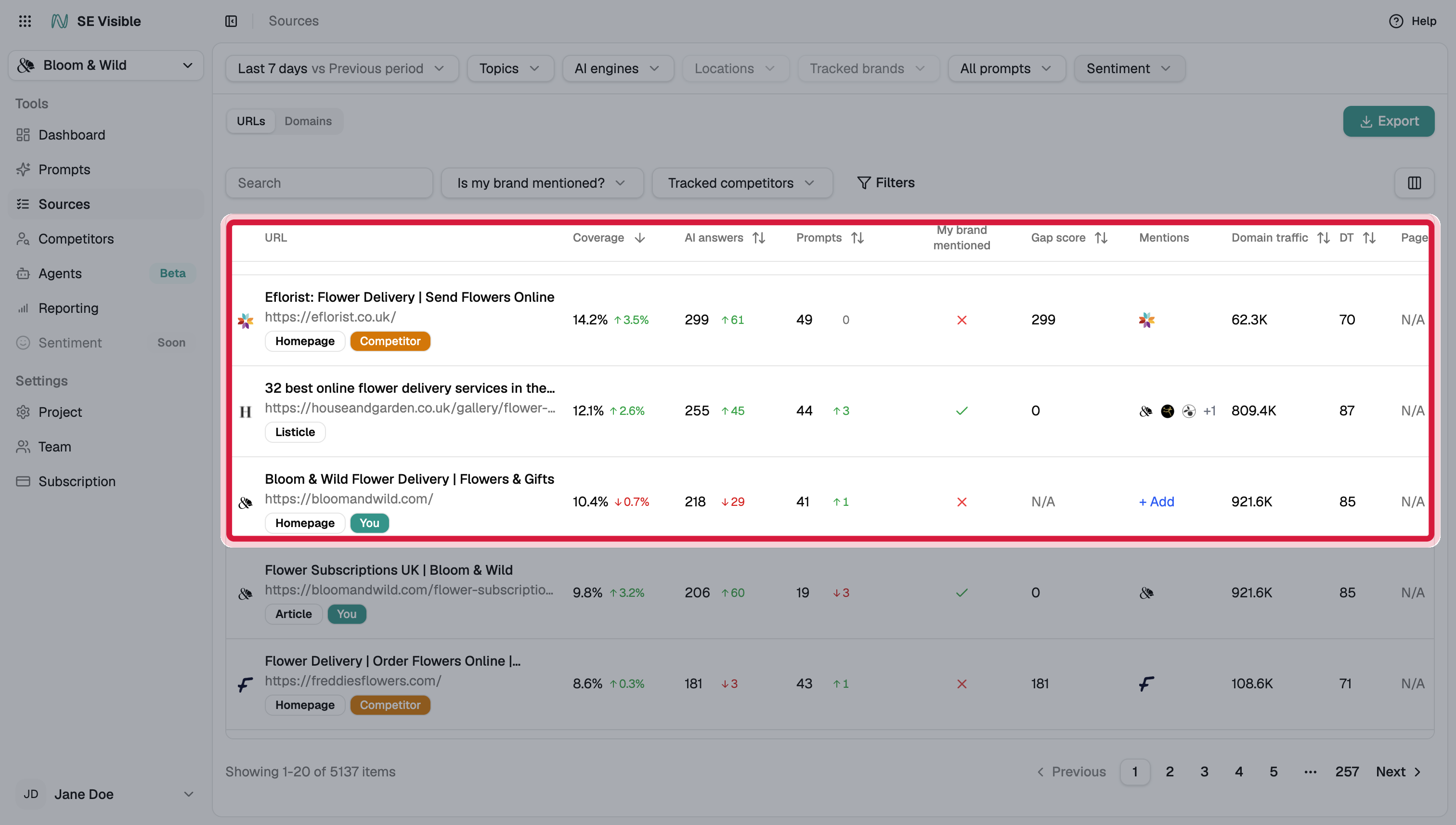Sort by Prompts column arrows
This screenshot has width=1456, height=825.
tap(858, 238)
